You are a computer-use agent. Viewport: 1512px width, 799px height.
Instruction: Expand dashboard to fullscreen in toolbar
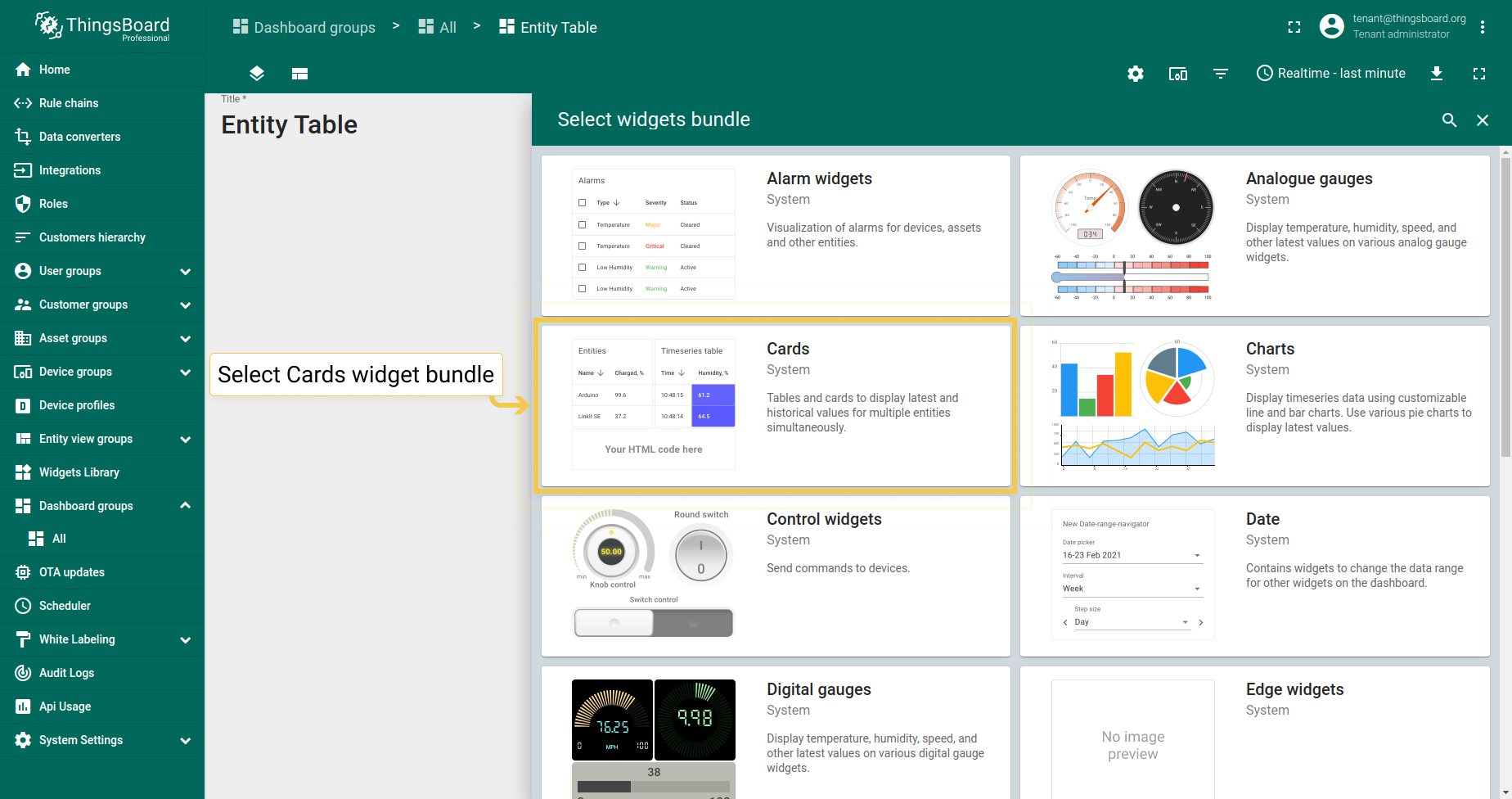(1479, 74)
